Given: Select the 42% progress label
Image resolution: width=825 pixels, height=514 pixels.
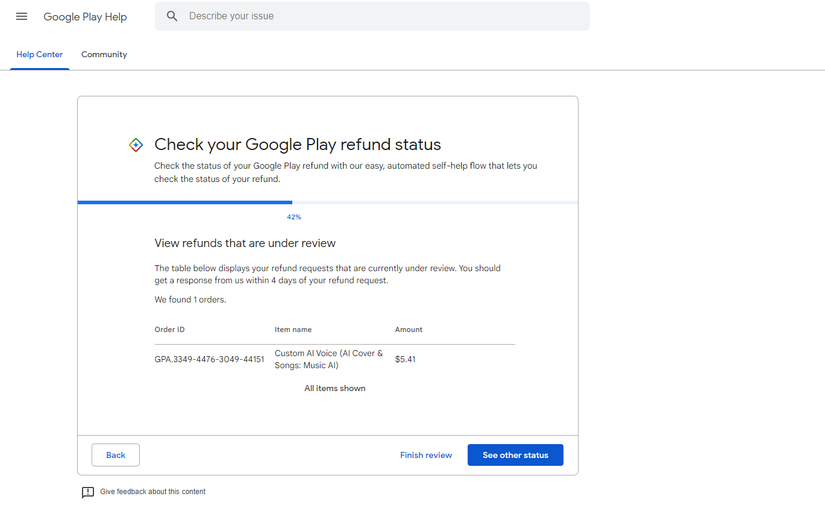Looking at the screenshot, I should click(x=294, y=217).
